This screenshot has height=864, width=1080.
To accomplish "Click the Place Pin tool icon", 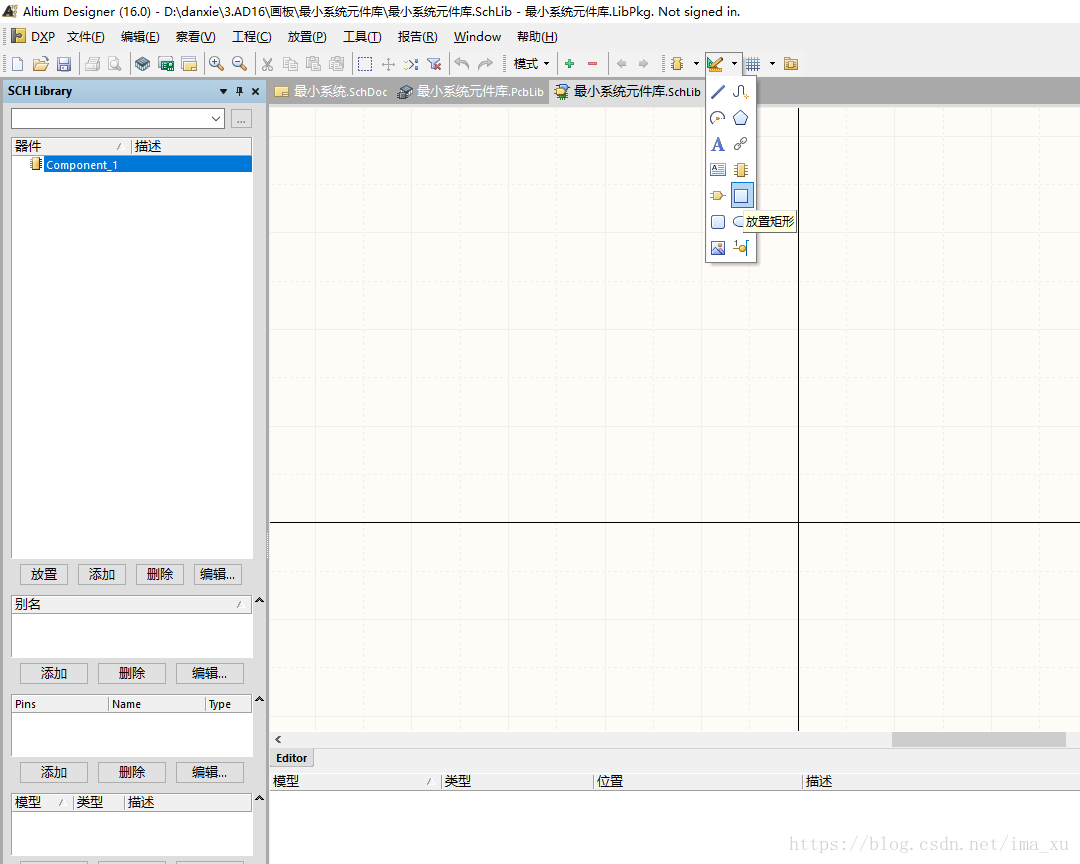I will (x=740, y=247).
